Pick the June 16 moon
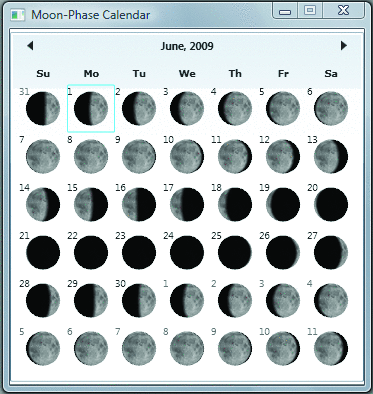 139,204
